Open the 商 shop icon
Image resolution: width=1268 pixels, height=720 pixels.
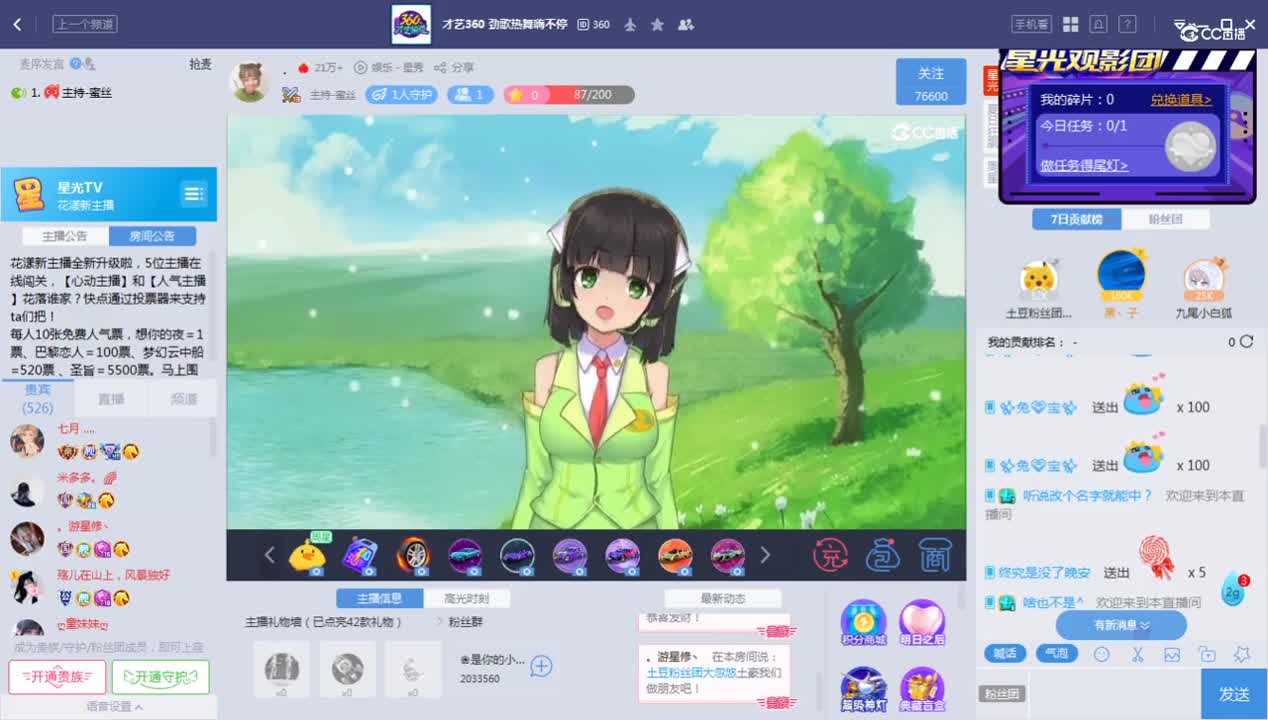point(934,555)
